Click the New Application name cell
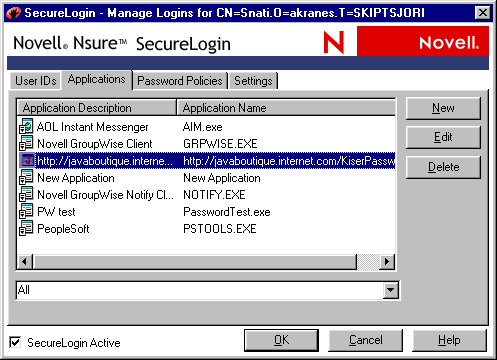The width and height of the screenshot is (497, 360). pos(222,178)
